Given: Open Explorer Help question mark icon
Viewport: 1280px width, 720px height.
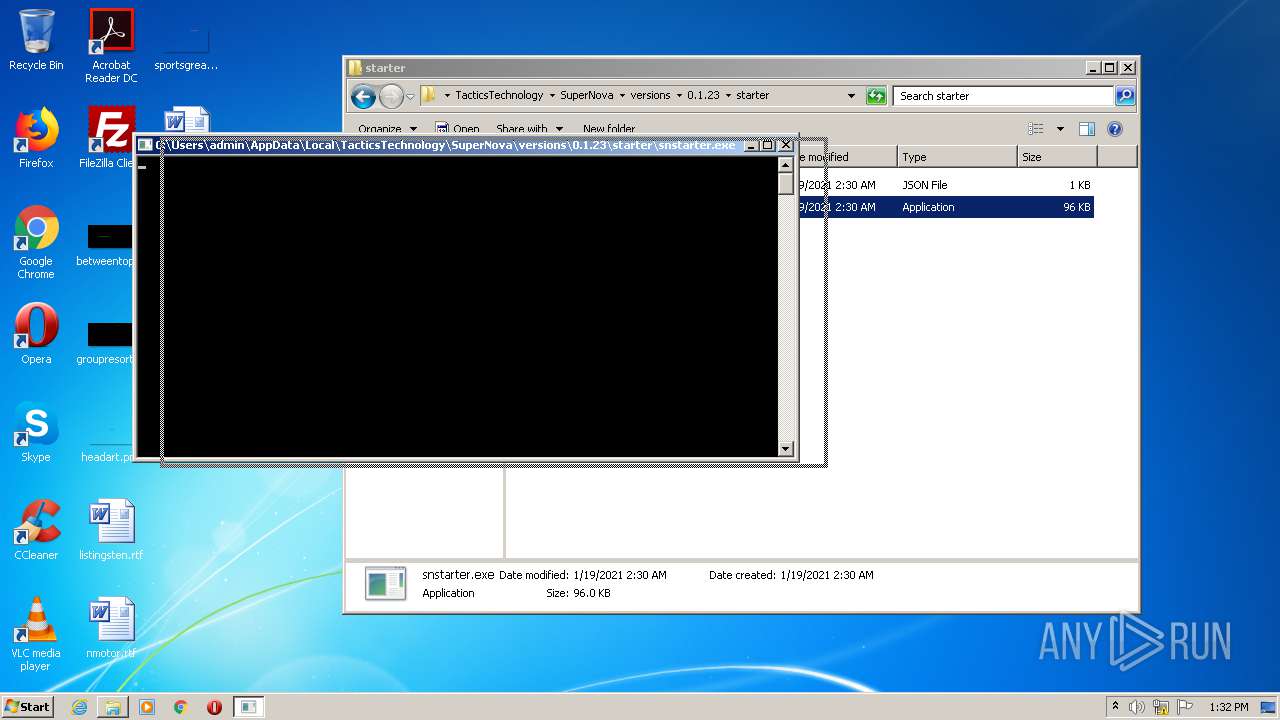Looking at the screenshot, I should [1115, 129].
